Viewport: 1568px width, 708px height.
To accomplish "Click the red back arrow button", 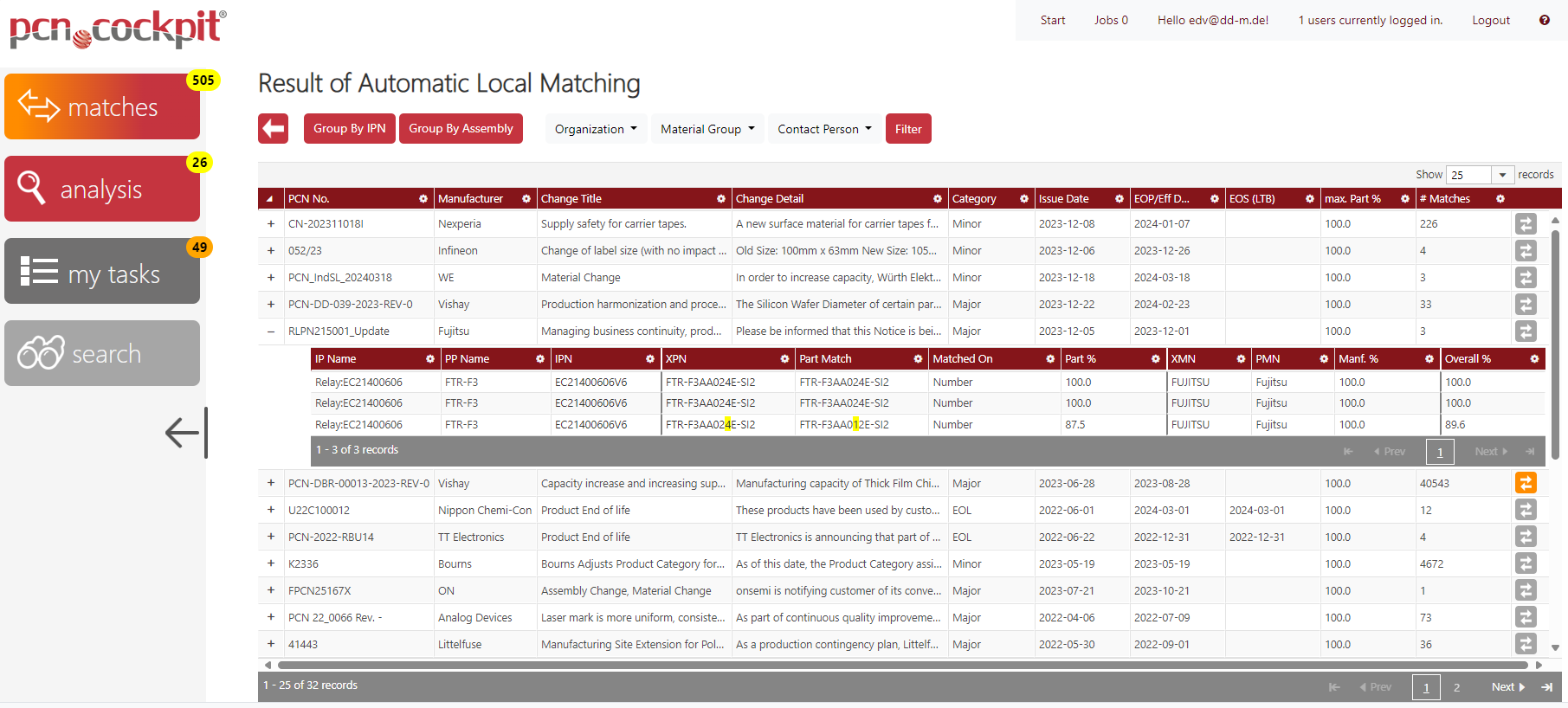I will coord(273,129).
